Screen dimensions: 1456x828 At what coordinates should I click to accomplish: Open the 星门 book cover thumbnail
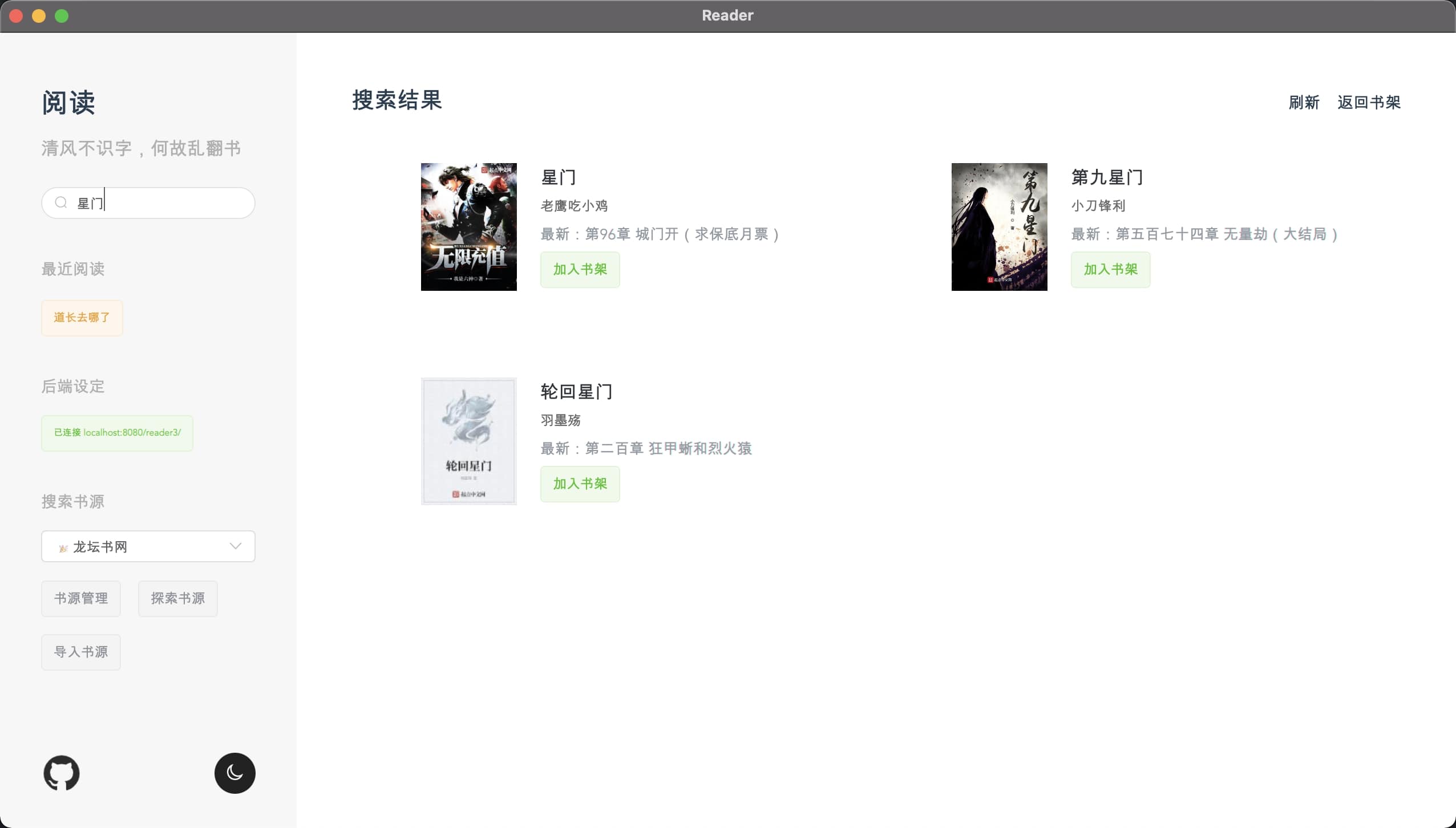pyautogui.click(x=468, y=226)
